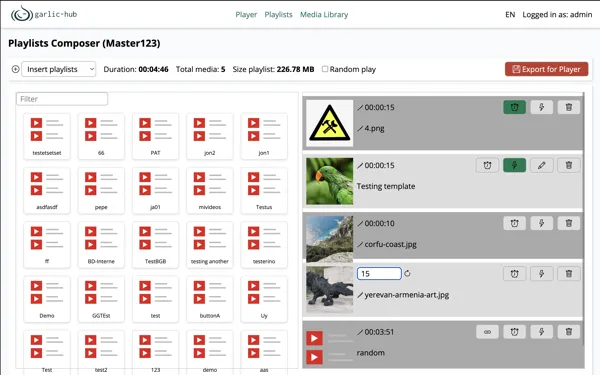This screenshot has width=600, height=375.
Task: Open the EN language selector
Action: (510, 15)
